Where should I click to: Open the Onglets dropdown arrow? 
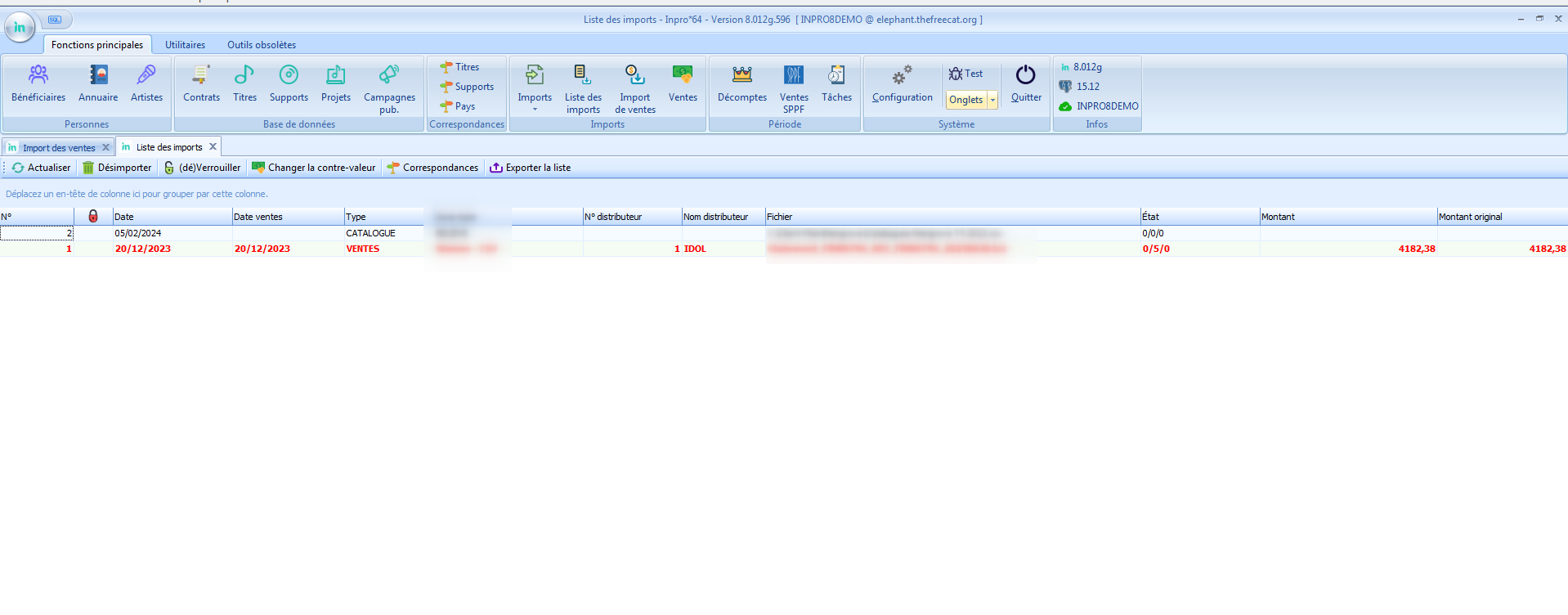[x=993, y=100]
